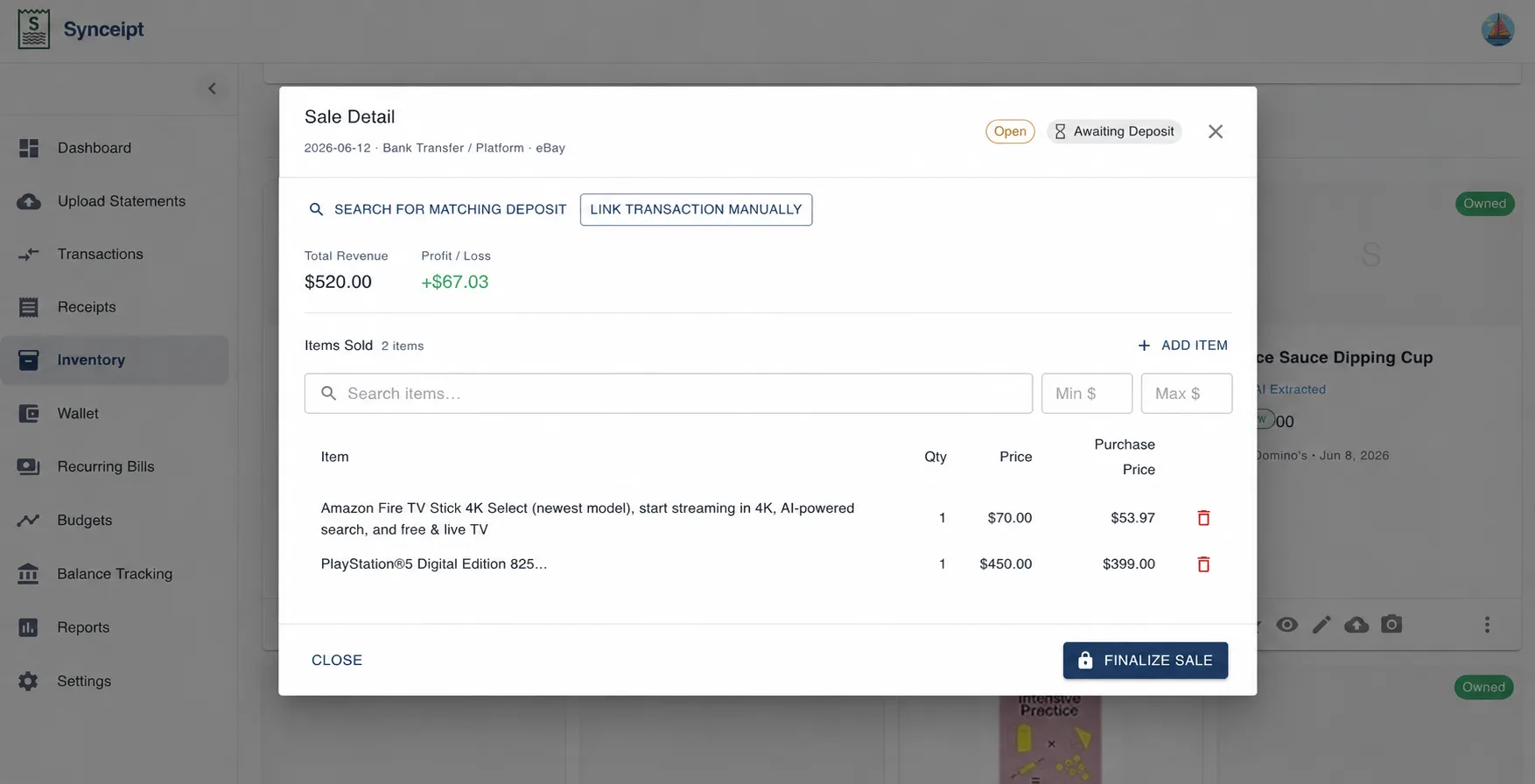Click the $450.00 price cell
Screen dimensions: 1535x784
pos(1006,564)
